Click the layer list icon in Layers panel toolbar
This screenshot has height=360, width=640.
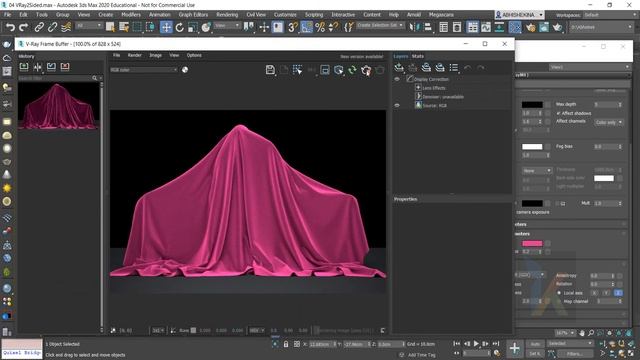[x=453, y=67]
